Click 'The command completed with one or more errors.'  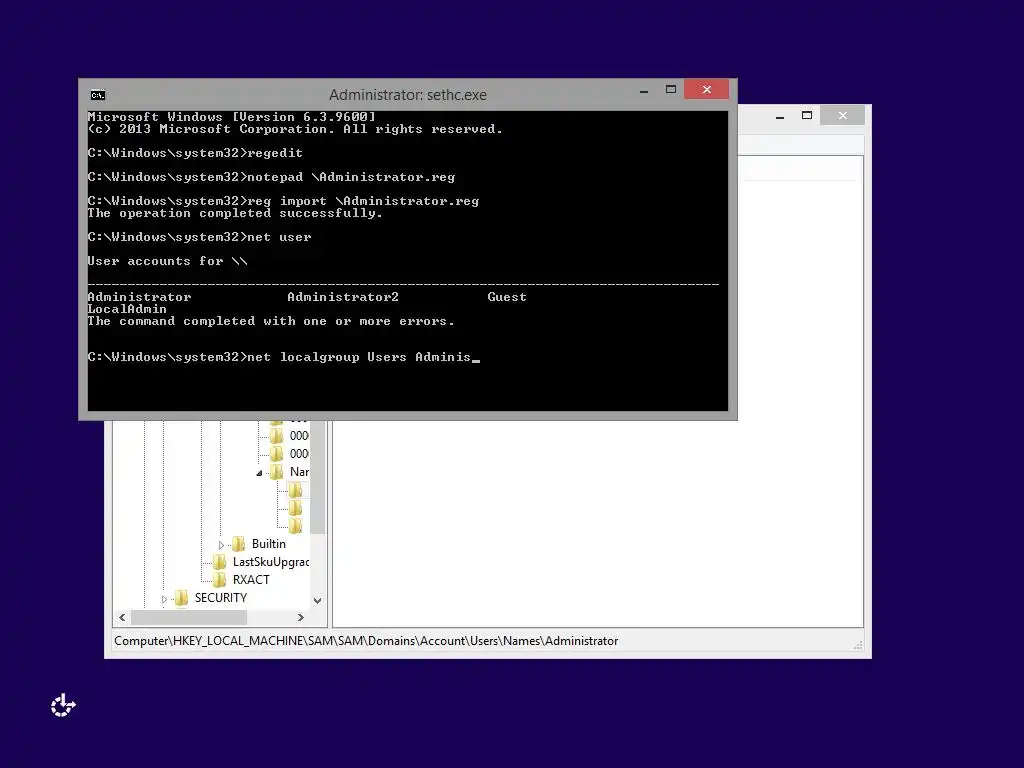pyautogui.click(x=270, y=321)
